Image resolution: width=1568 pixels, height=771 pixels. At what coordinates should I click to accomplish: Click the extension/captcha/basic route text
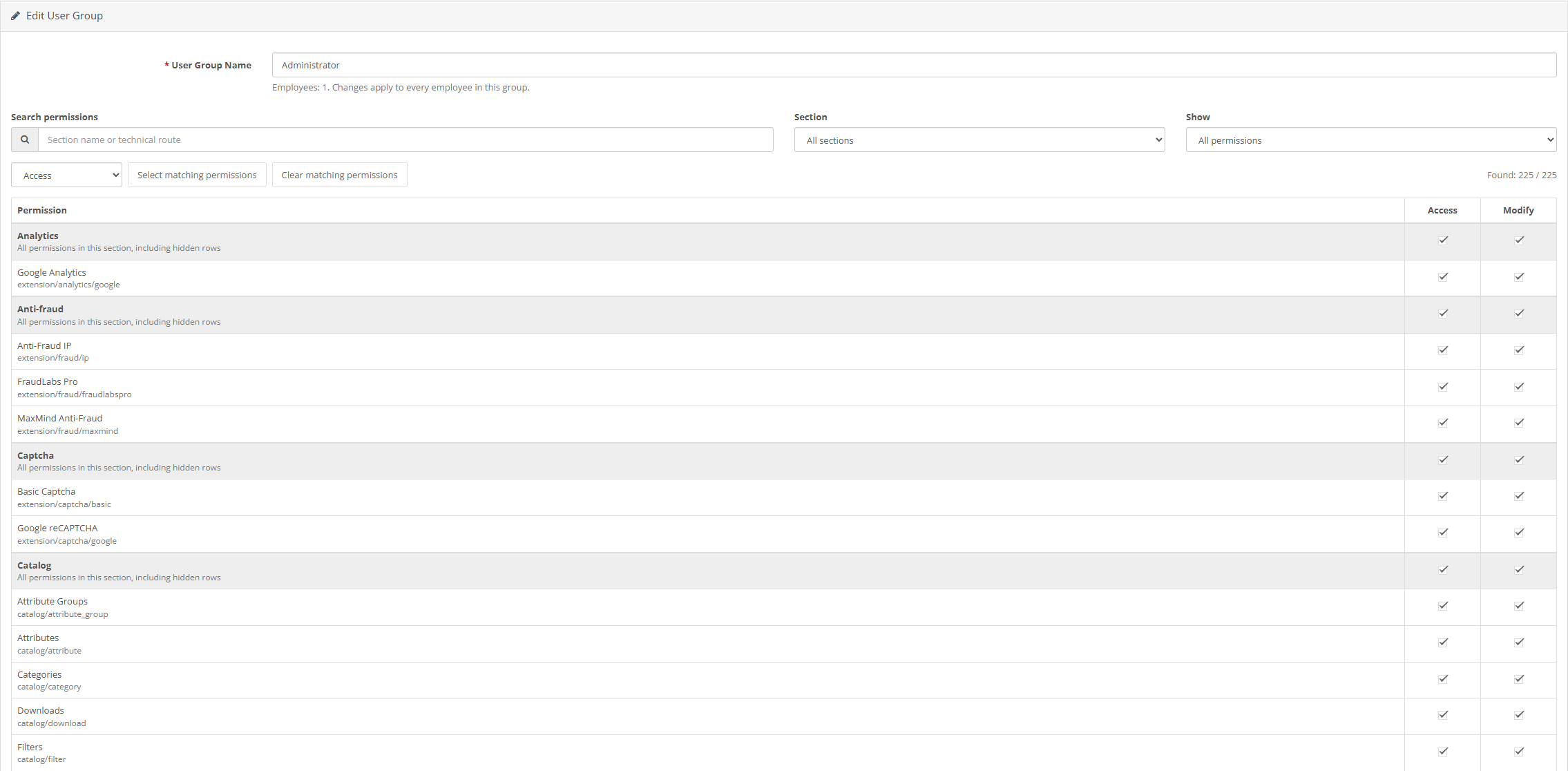coord(64,504)
